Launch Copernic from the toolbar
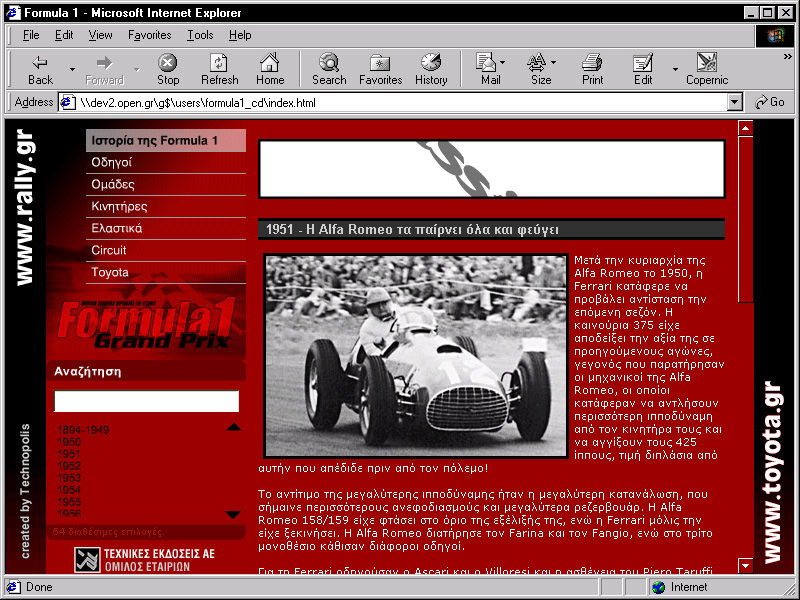The image size is (800, 600). 707,69
